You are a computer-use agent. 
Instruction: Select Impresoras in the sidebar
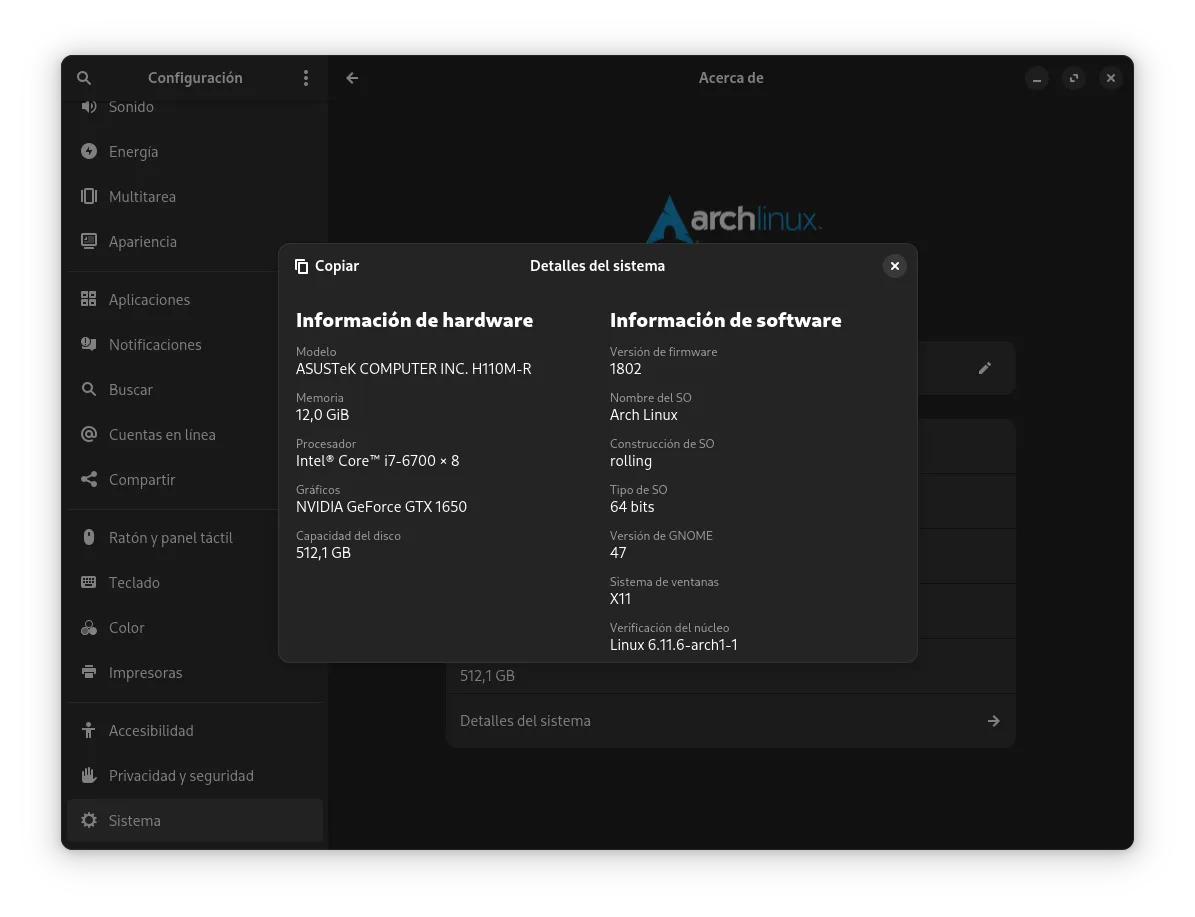click(x=195, y=672)
